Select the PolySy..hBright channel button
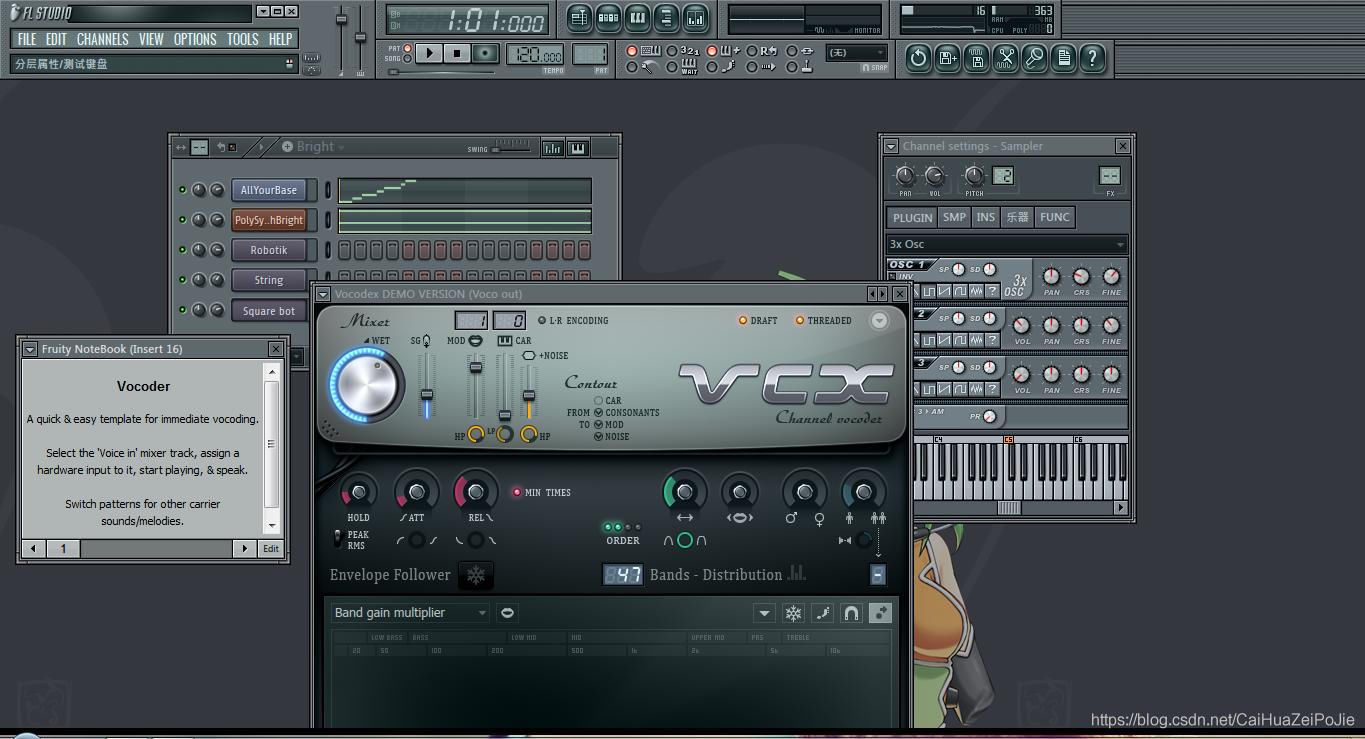The width and height of the screenshot is (1365, 739). tap(269, 220)
